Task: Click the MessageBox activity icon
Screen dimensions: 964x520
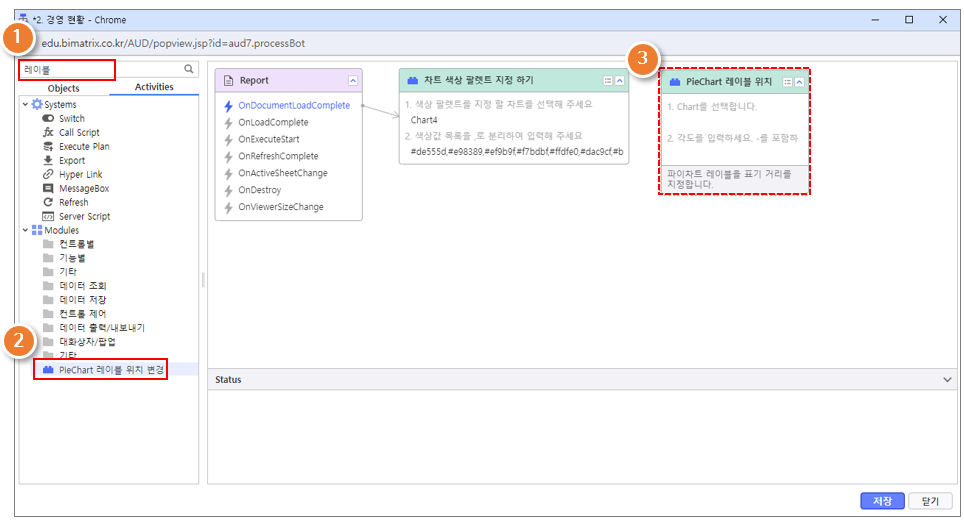Action: coord(48,188)
